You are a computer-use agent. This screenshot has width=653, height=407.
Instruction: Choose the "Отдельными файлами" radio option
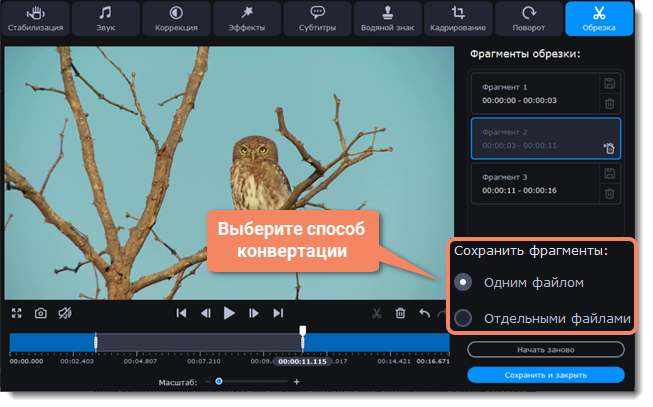coord(463,319)
